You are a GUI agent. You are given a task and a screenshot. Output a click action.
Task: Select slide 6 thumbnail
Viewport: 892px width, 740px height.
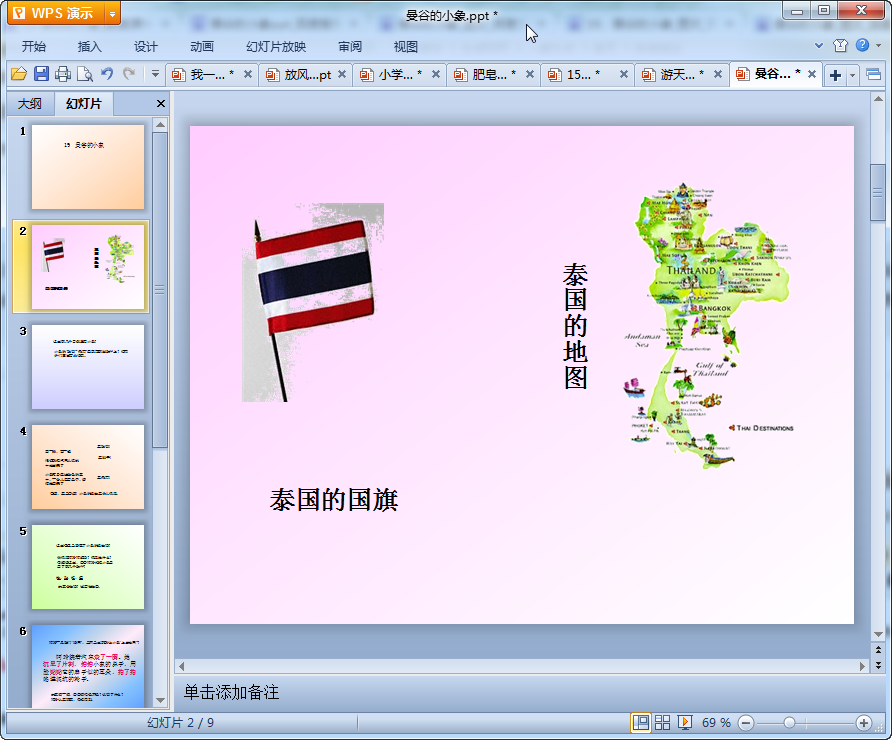(x=88, y=666)
